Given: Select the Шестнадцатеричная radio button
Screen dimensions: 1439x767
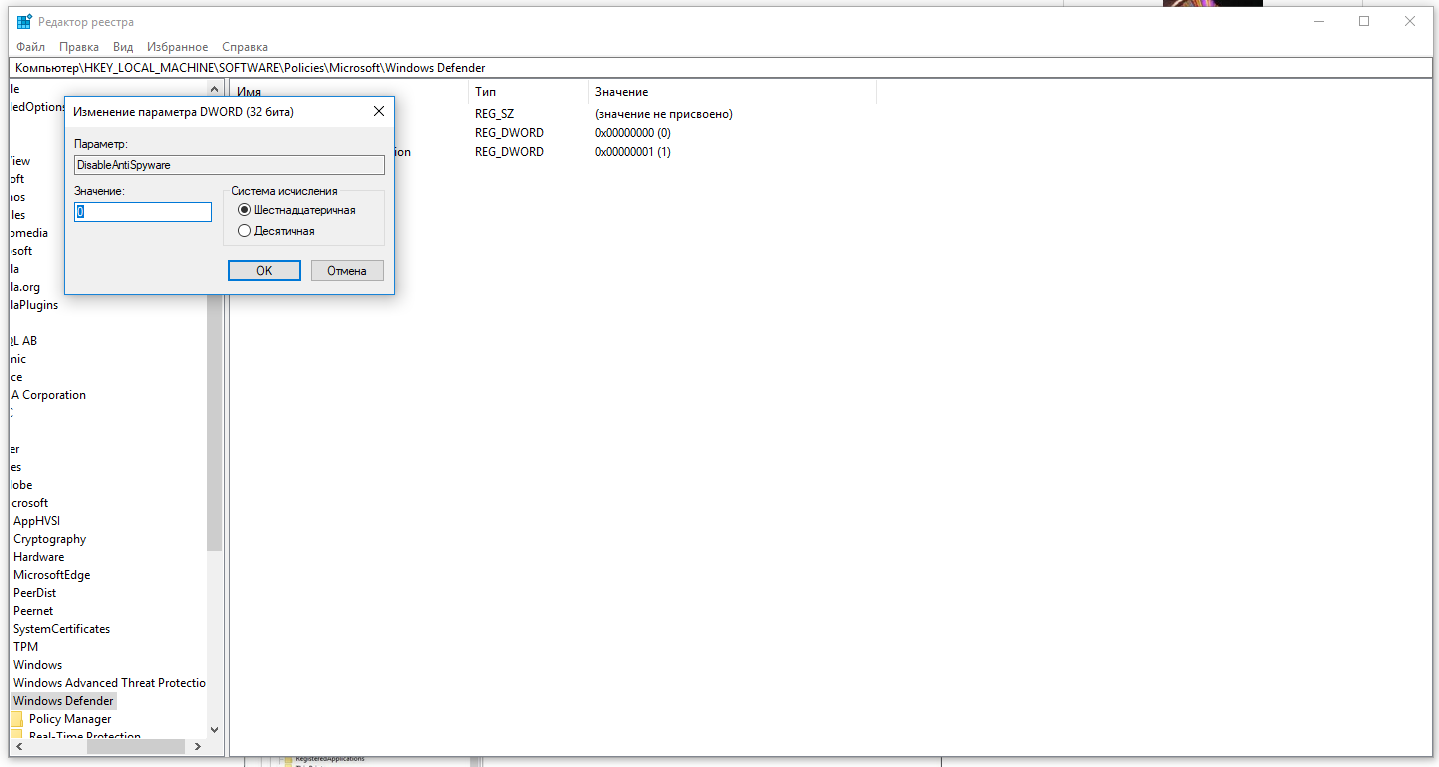Looking at the screenshot, I should tap(244, 209).
